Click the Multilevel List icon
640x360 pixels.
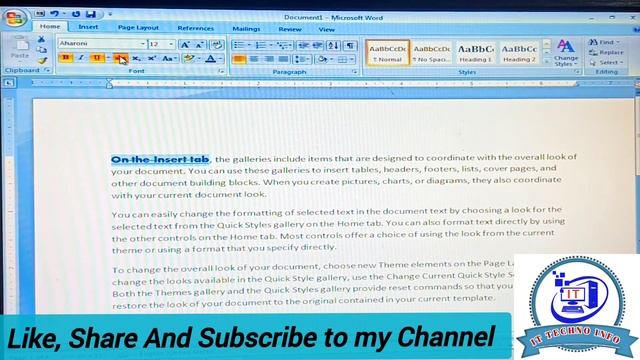284,46
